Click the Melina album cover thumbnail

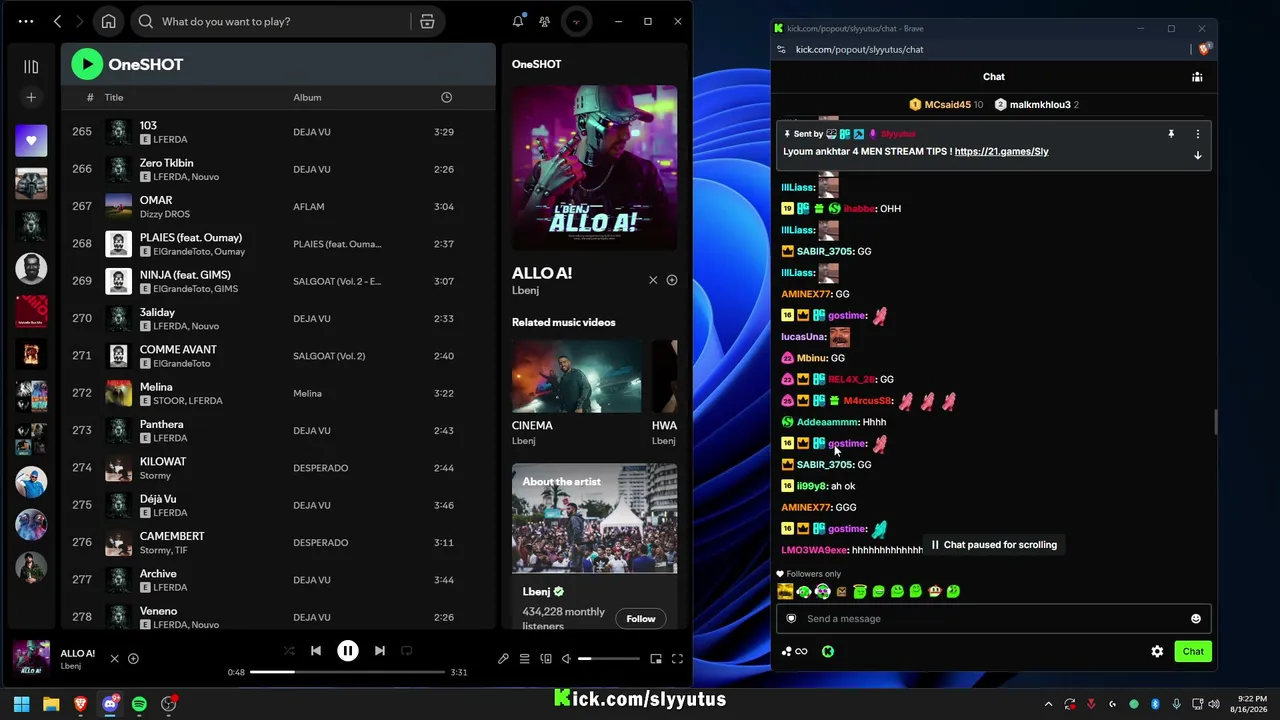pos(118,393)
